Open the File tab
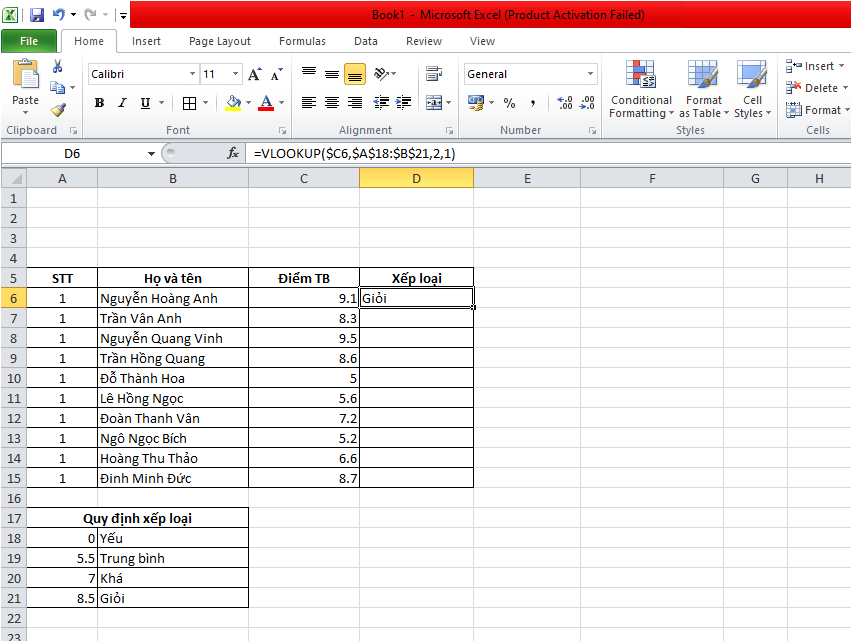This screenshot has height=641, width=851. [x=29, y=41]
